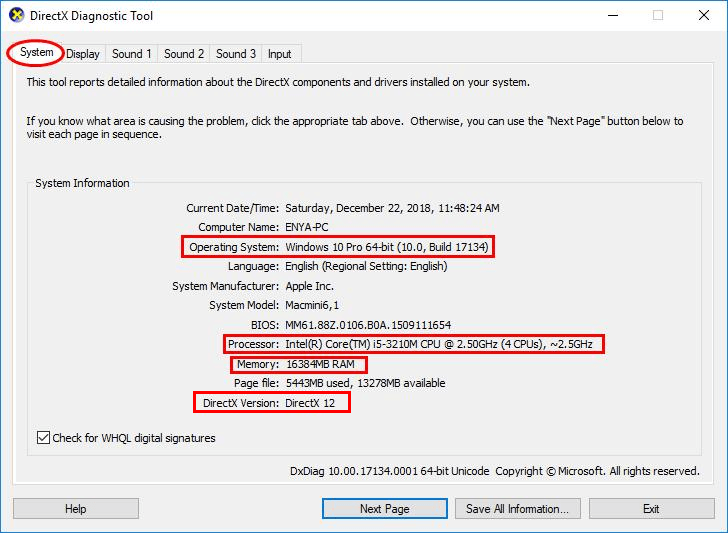Screen dimensions: 728x533
Task: View the Sound 3 tab
Action: click(236, 54)
